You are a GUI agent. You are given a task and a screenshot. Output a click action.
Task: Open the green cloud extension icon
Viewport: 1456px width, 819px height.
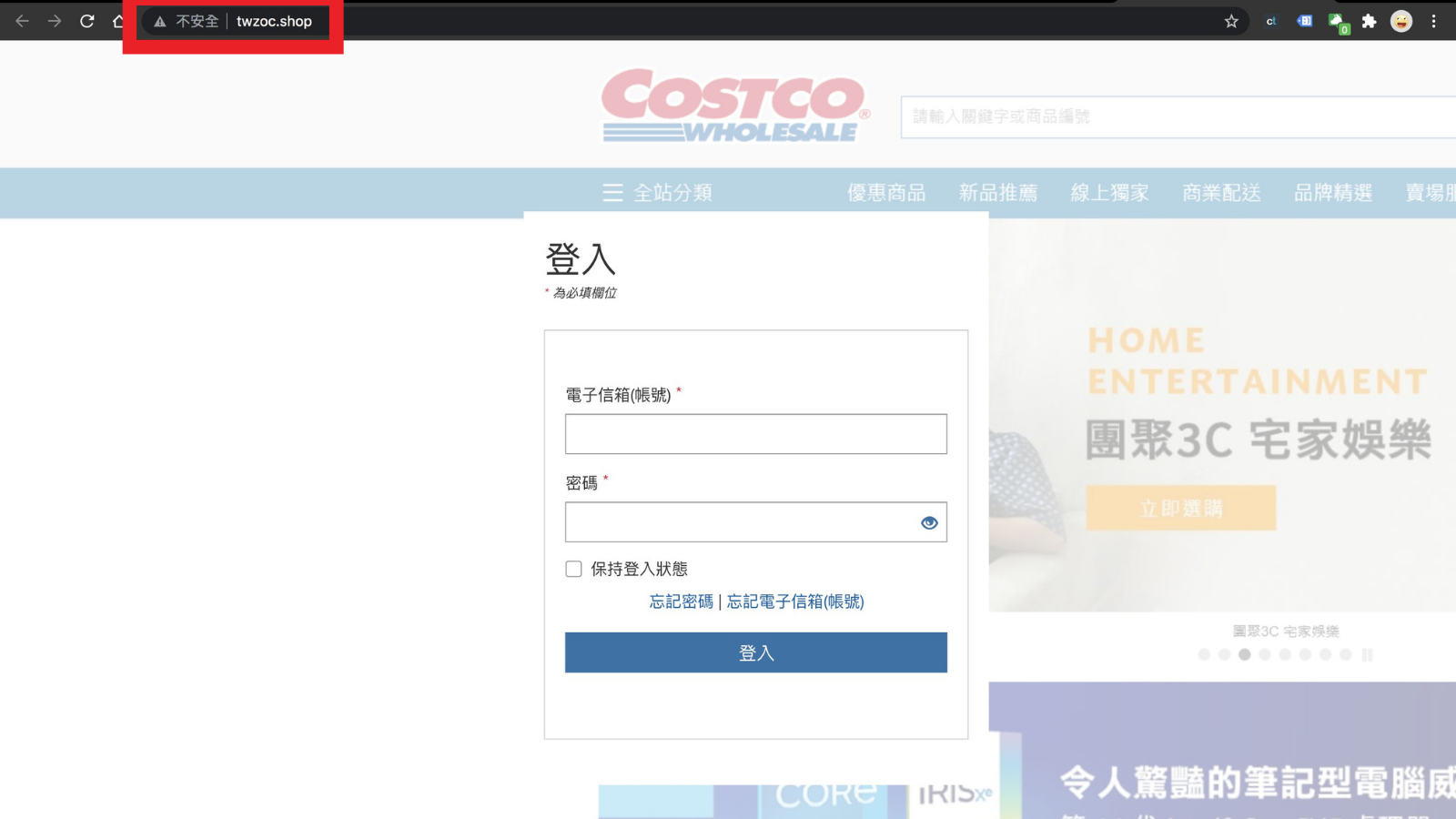click(x=1338, y=22)
